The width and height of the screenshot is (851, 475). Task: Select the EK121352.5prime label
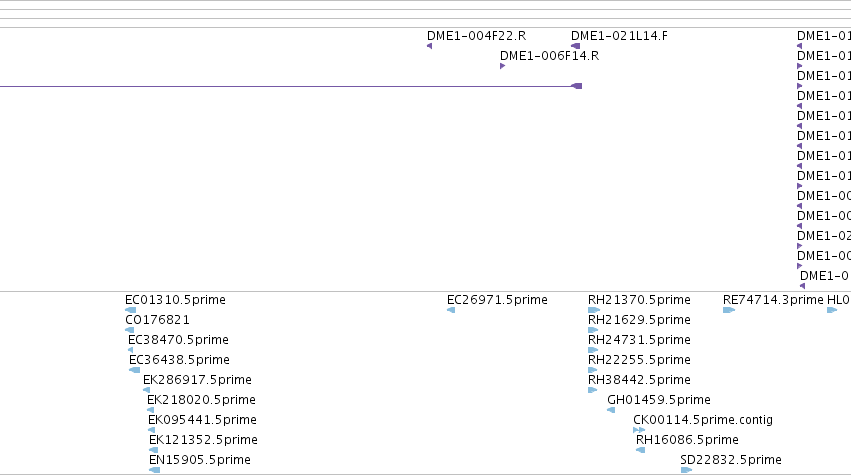pos(204,440)
